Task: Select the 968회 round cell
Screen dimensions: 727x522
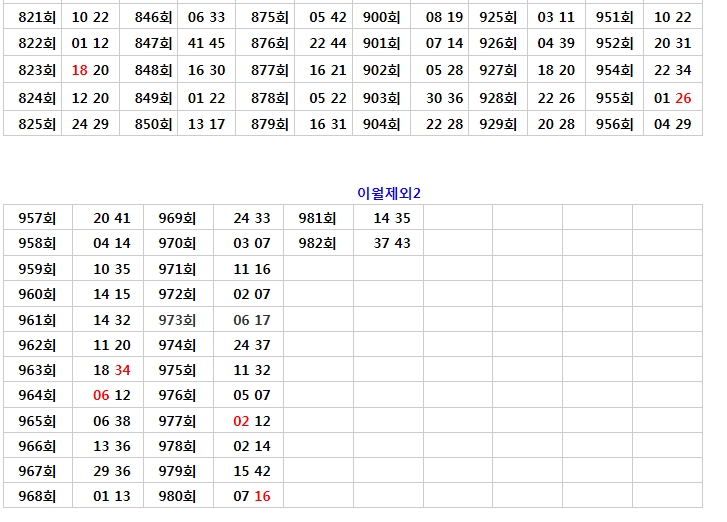Action: pos(37,496)
